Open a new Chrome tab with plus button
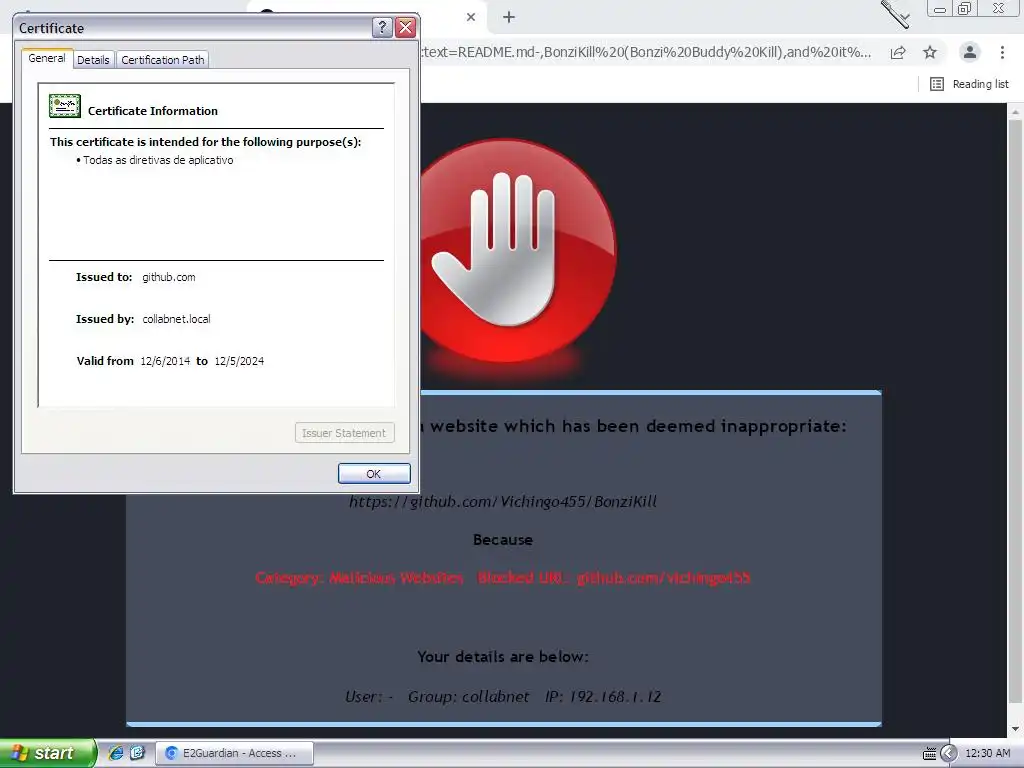 [x=509, y=17]
